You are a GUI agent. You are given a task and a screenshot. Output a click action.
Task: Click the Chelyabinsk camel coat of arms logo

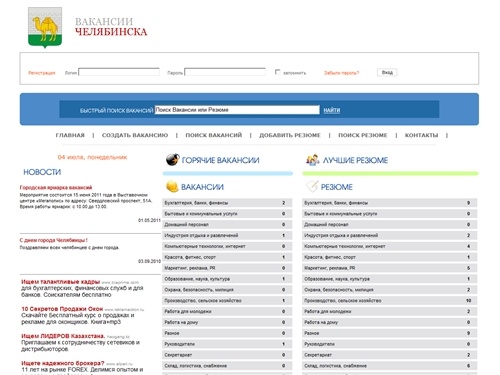[45, 28]
